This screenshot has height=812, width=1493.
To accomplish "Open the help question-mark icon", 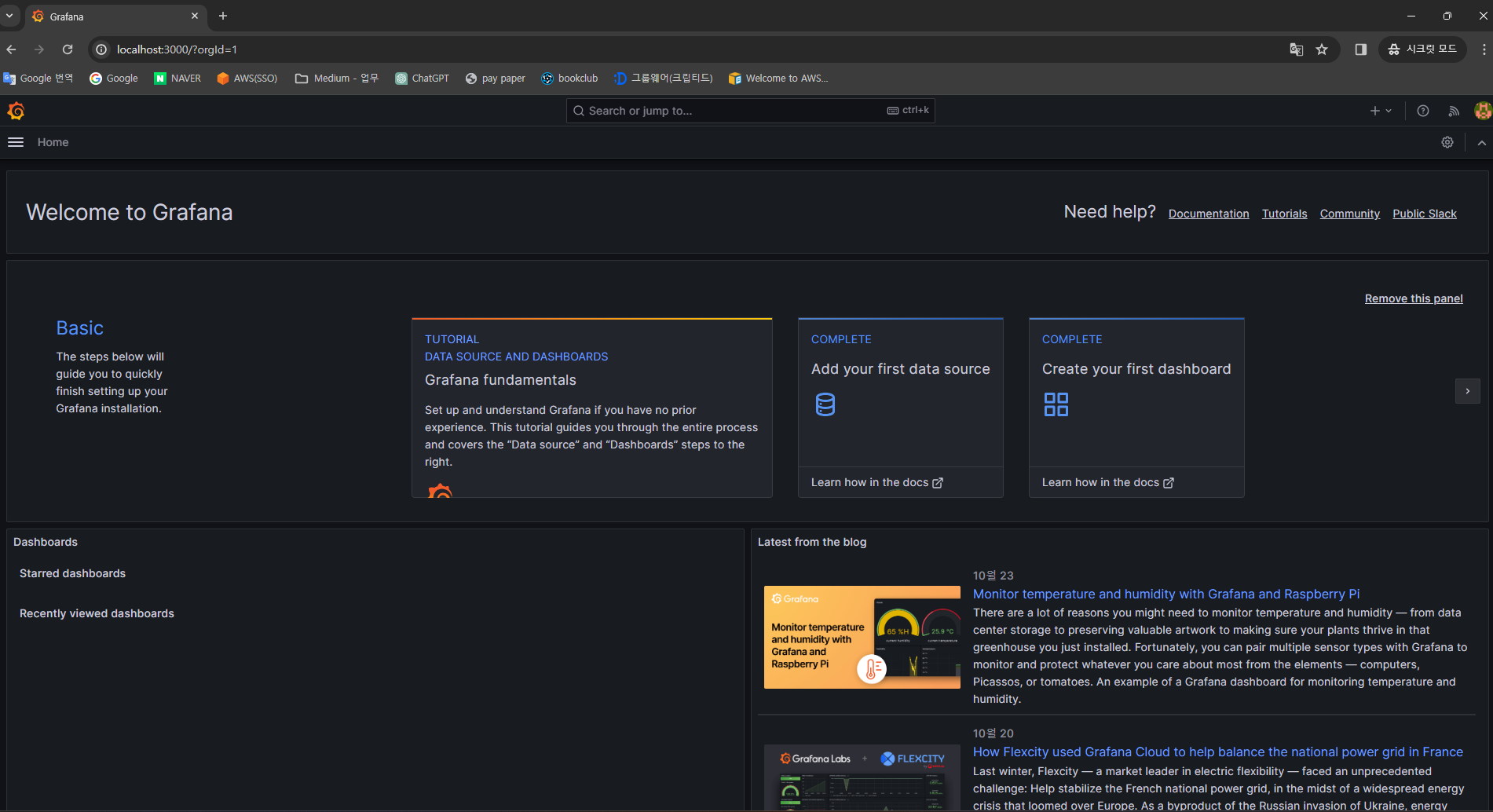I will (x=1422, y=111).
